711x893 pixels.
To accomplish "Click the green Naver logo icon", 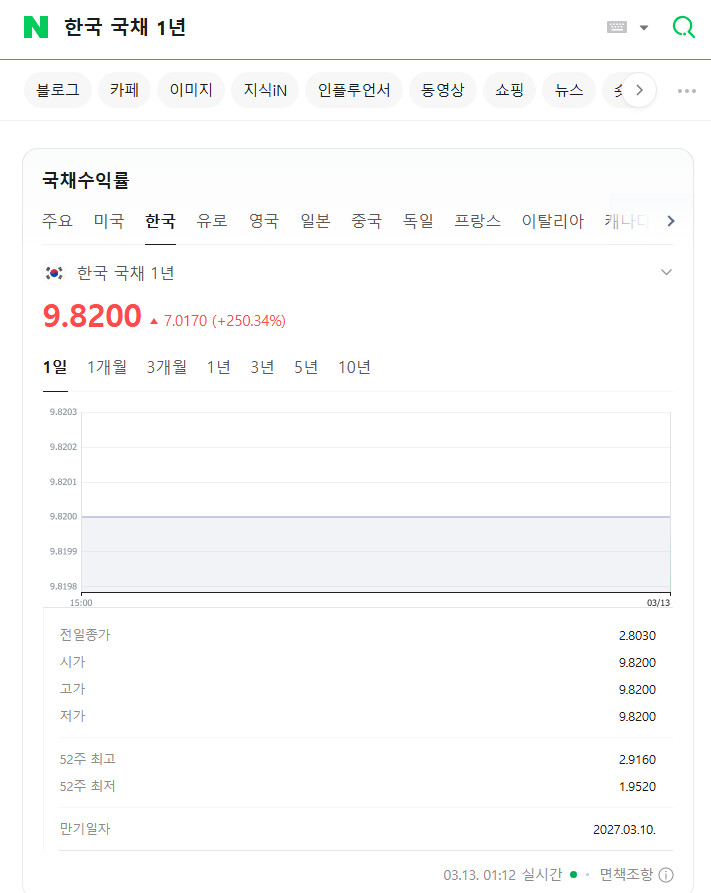I will point(36,27).
